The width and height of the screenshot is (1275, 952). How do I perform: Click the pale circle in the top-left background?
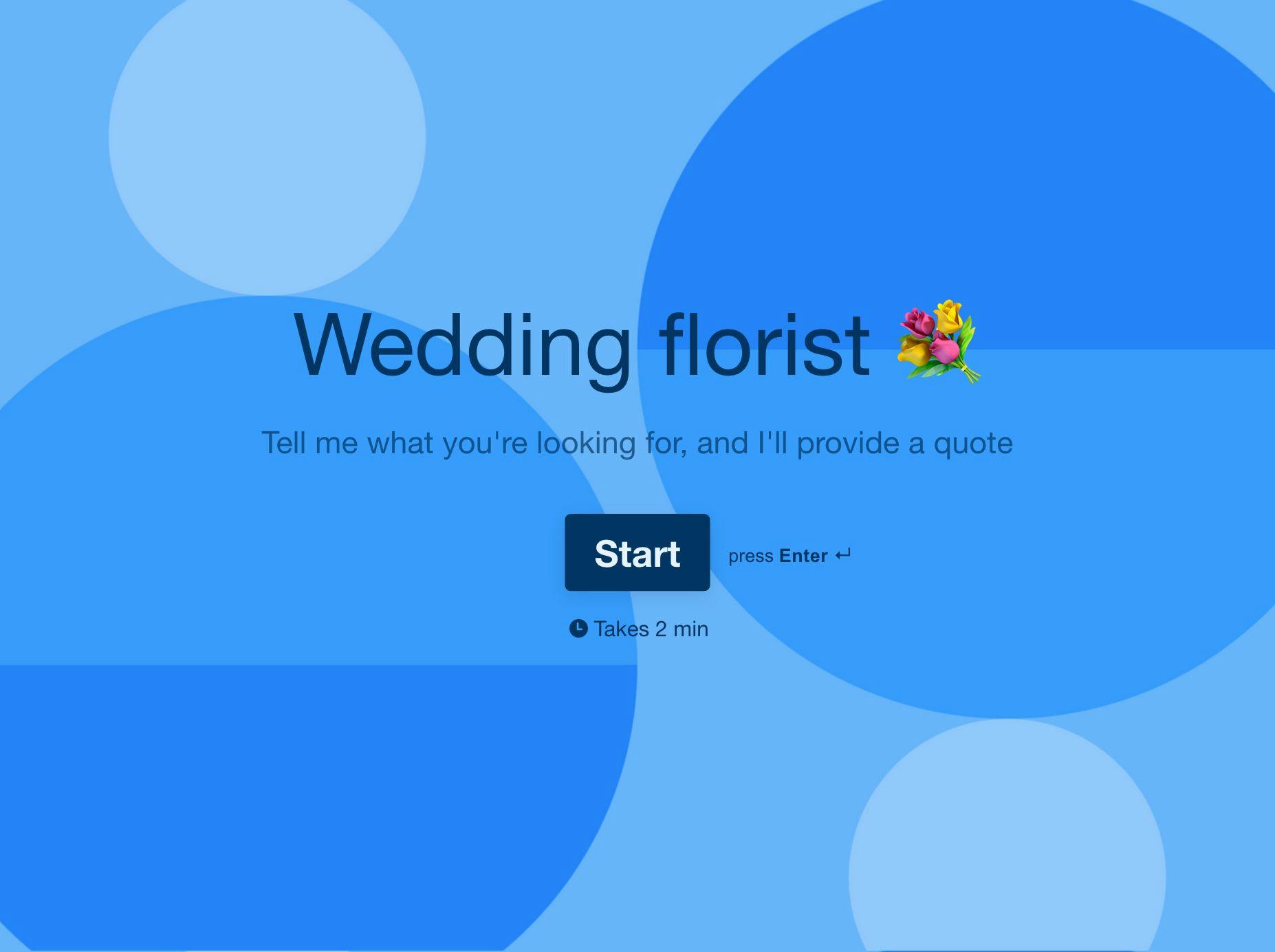[x=267, y=138]
